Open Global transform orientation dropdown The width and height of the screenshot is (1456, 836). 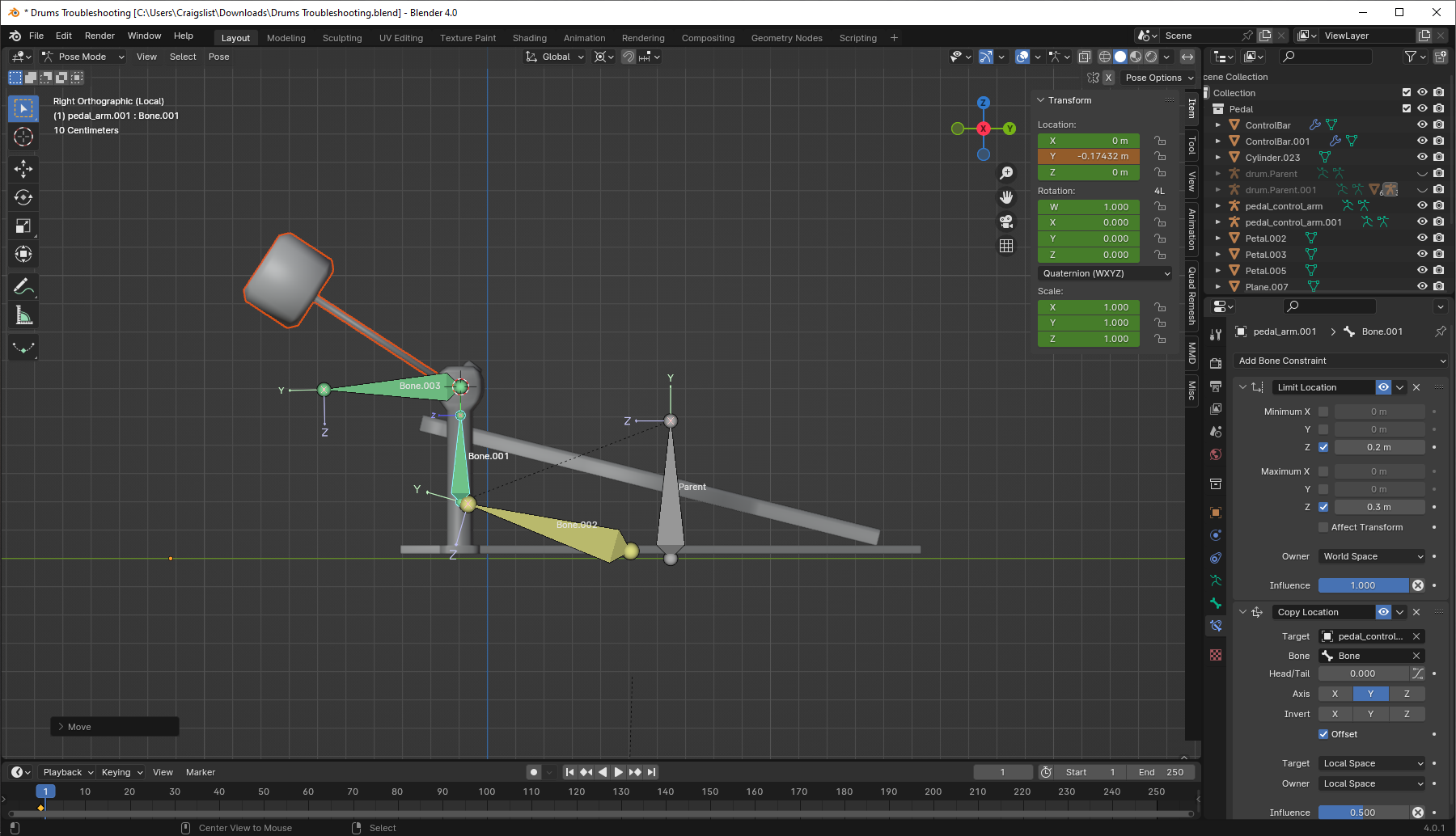[555, 57]
